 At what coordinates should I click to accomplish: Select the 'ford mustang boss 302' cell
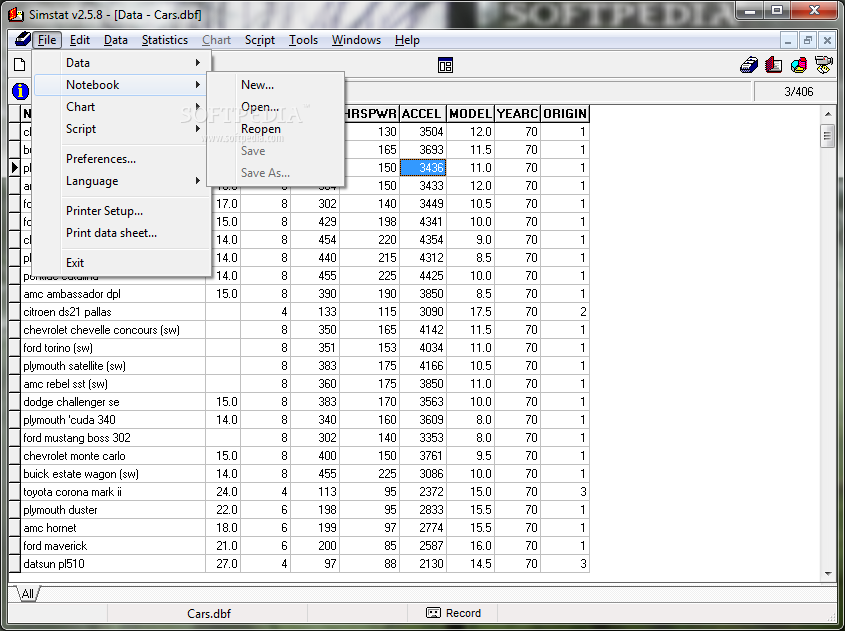click(113, 438)
